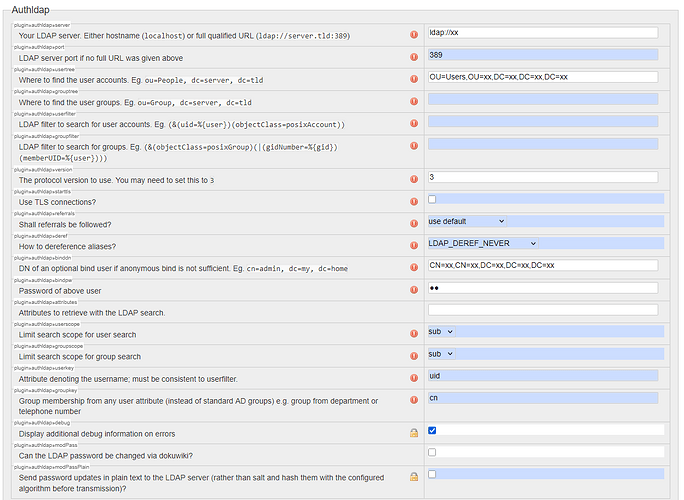Image resolution: width=684 pixels, height=500 pixels.
Task: Click the bind user DN input field
Action: [542, 265]
